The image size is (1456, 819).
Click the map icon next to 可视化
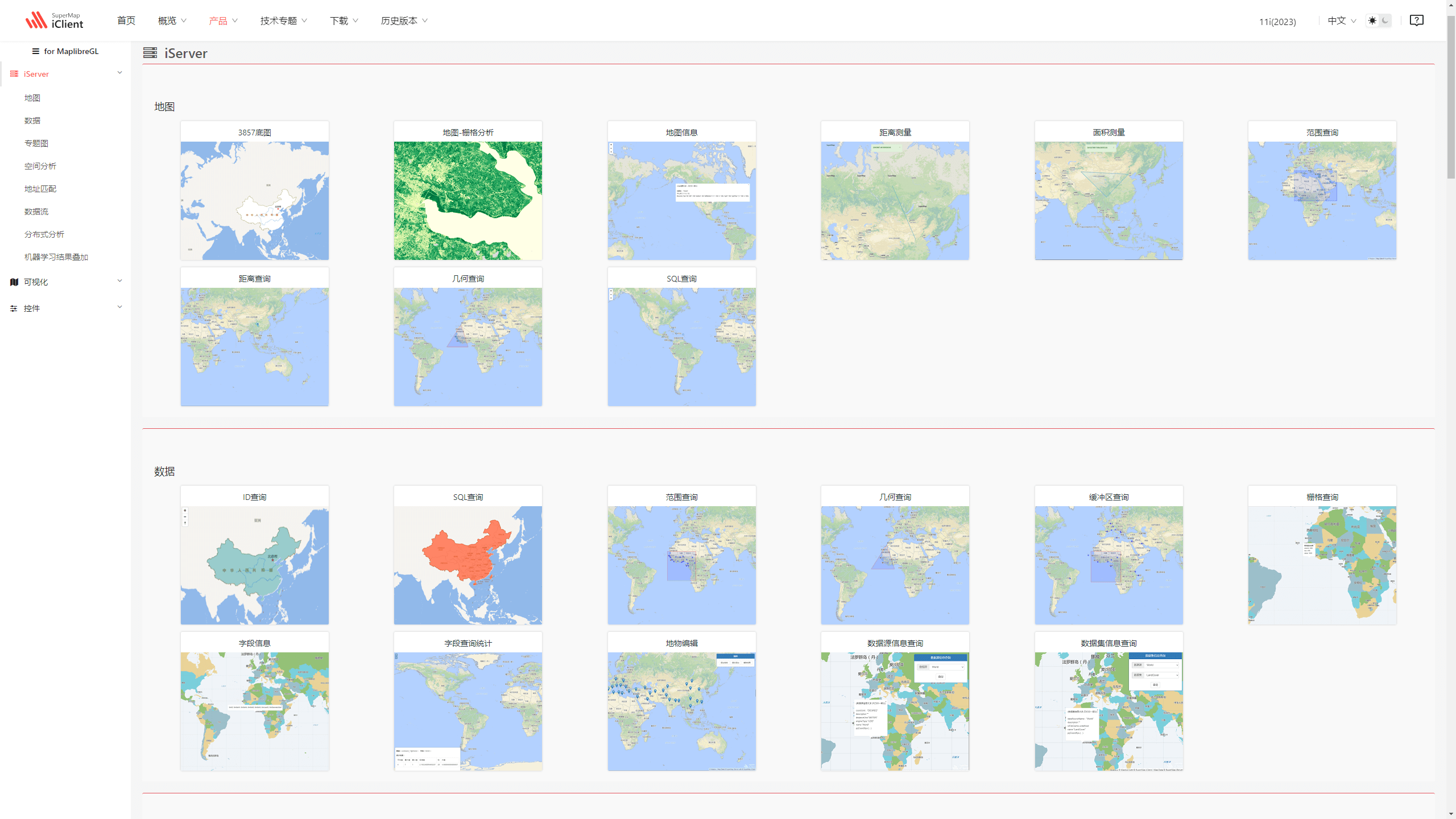click(x=14, y=282)
